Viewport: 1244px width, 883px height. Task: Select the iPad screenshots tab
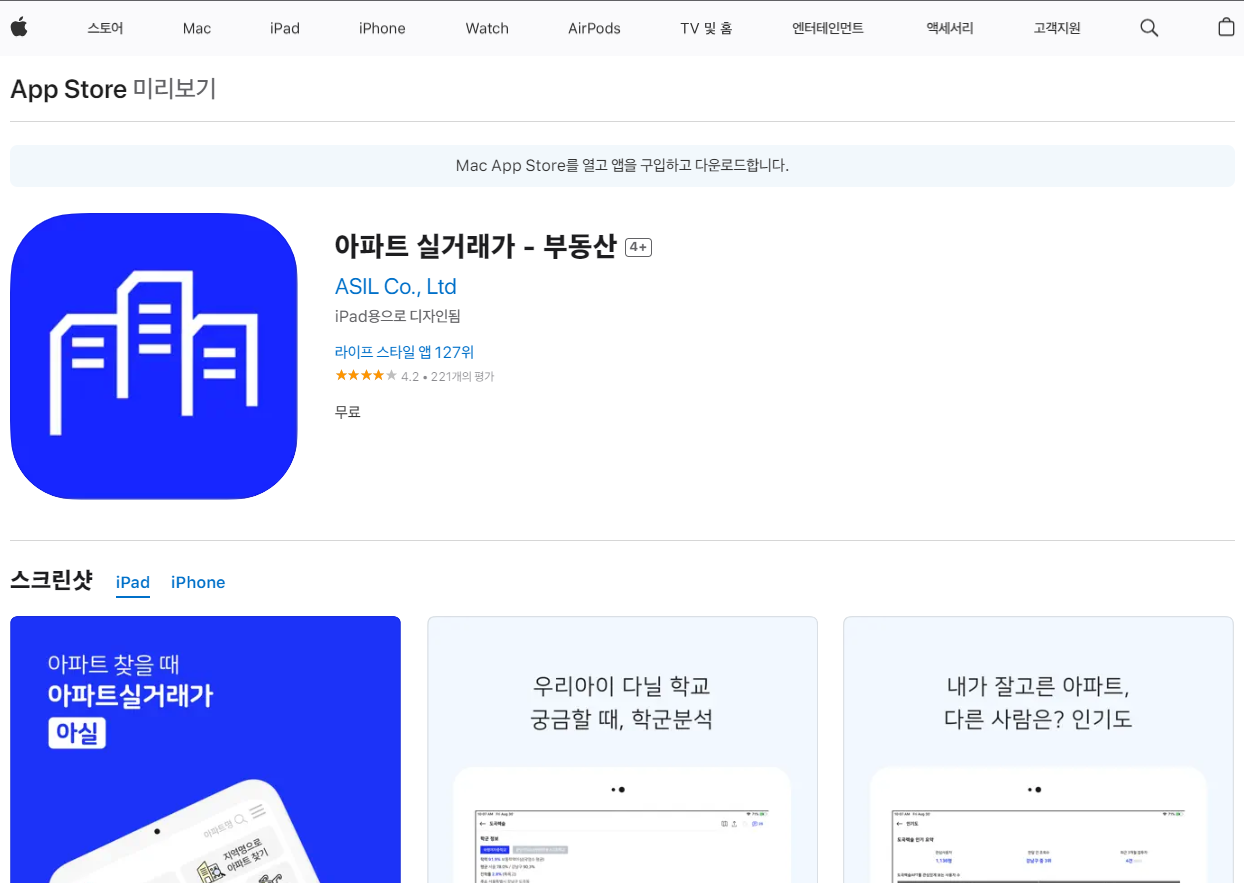click(133, 582)
